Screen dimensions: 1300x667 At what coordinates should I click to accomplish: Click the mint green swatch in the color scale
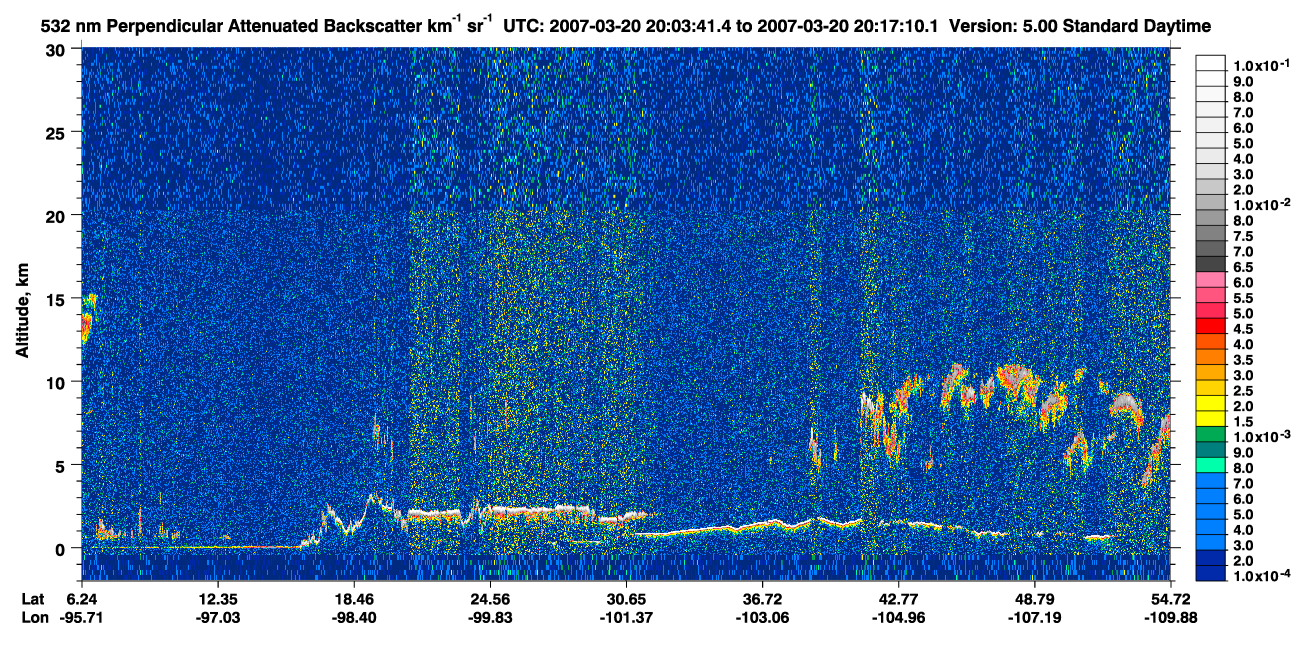point(1210,465)
